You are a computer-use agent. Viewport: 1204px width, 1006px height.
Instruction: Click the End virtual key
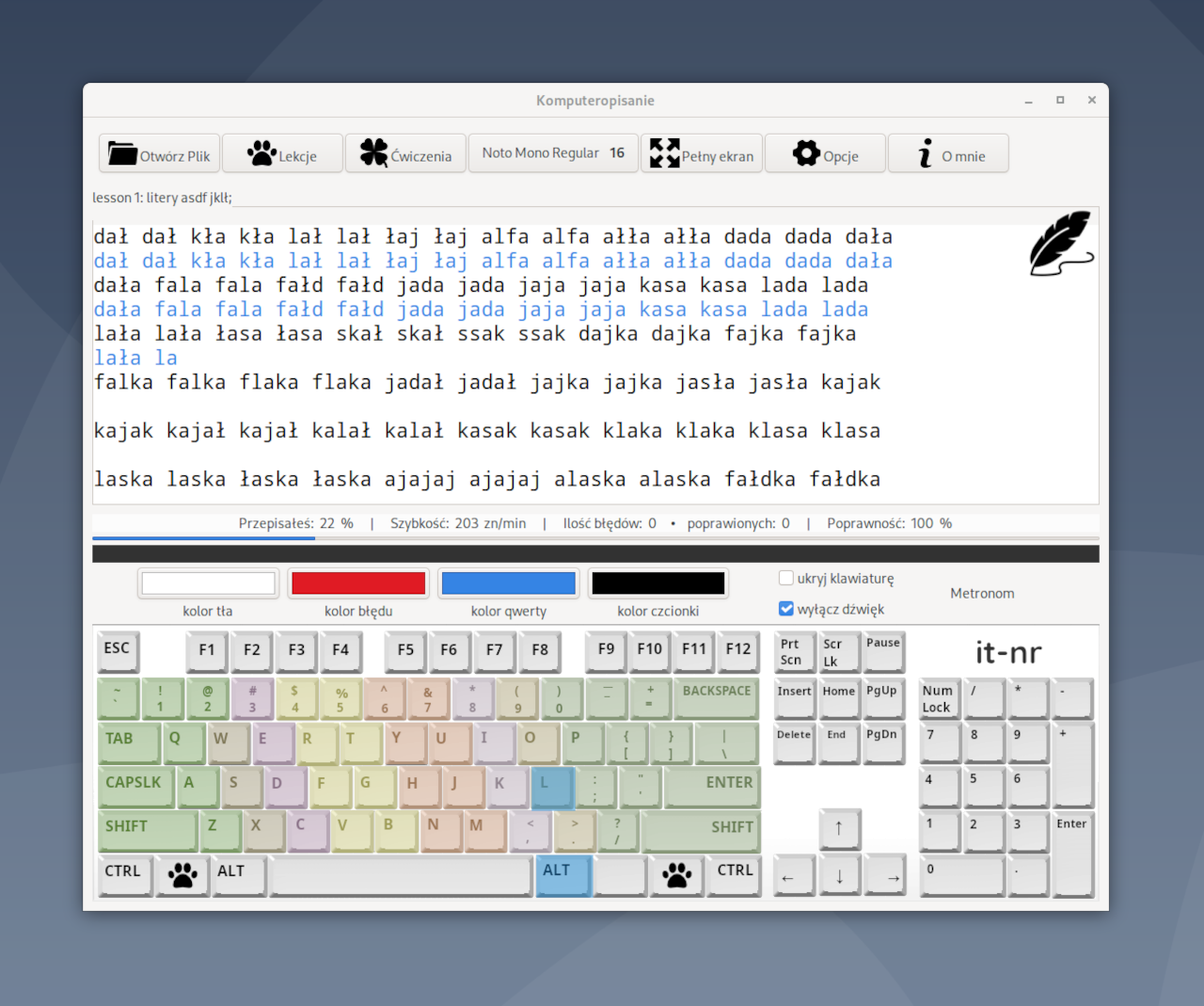pyautogui.click(x=839, y=743)
